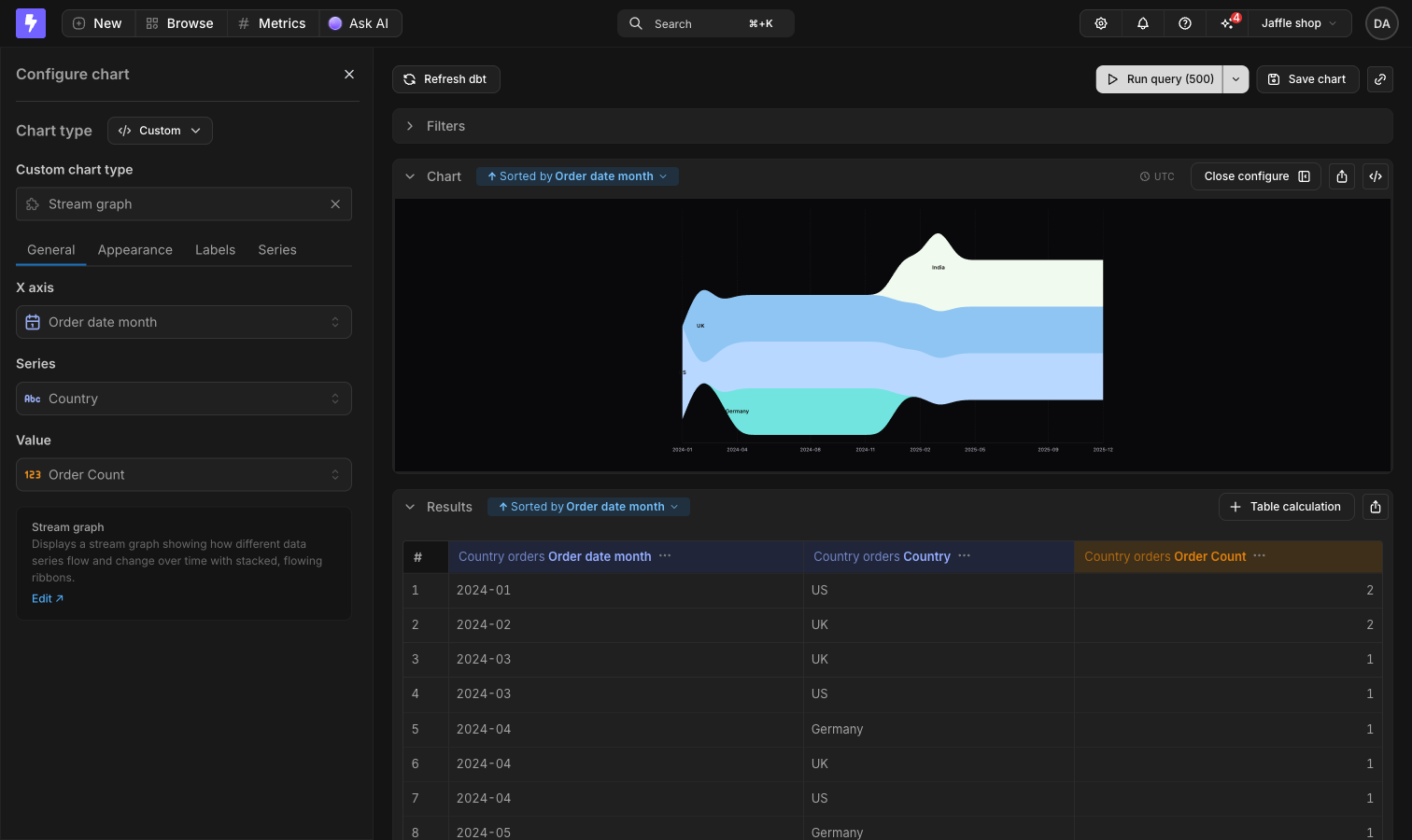Viewport: 1412px width, 840px height.
Task: Open chart code view icon
Action: (x=1376, y=176)
